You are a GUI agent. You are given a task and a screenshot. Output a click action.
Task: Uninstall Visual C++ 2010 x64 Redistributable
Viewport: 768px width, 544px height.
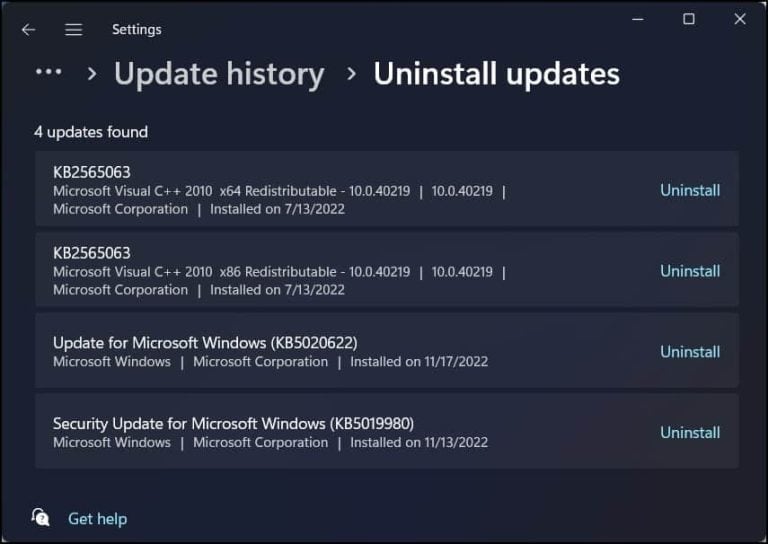coord(690,190)
